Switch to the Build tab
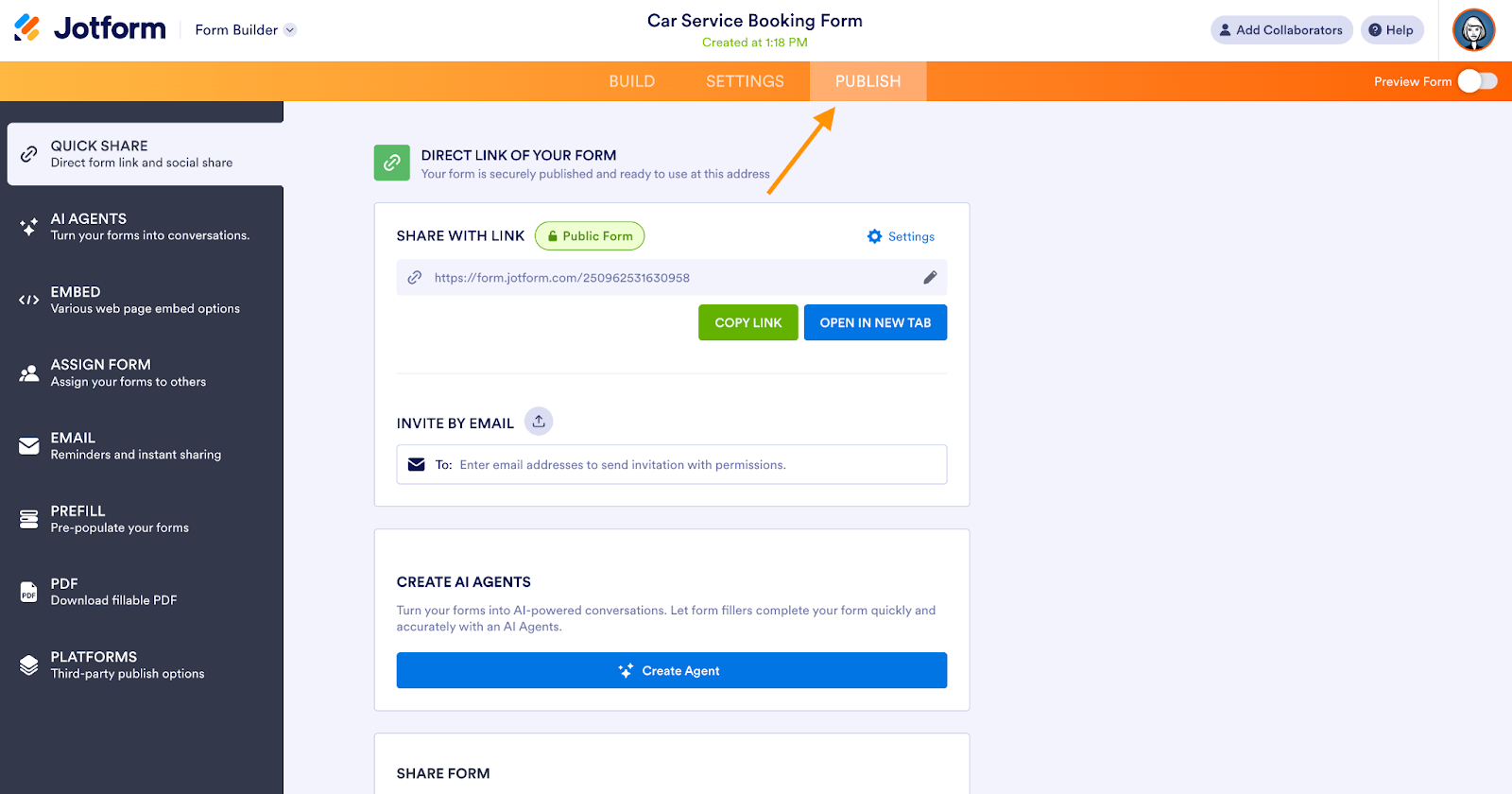The height and width of the screenshot is (794, 1512). pos(632,81)
